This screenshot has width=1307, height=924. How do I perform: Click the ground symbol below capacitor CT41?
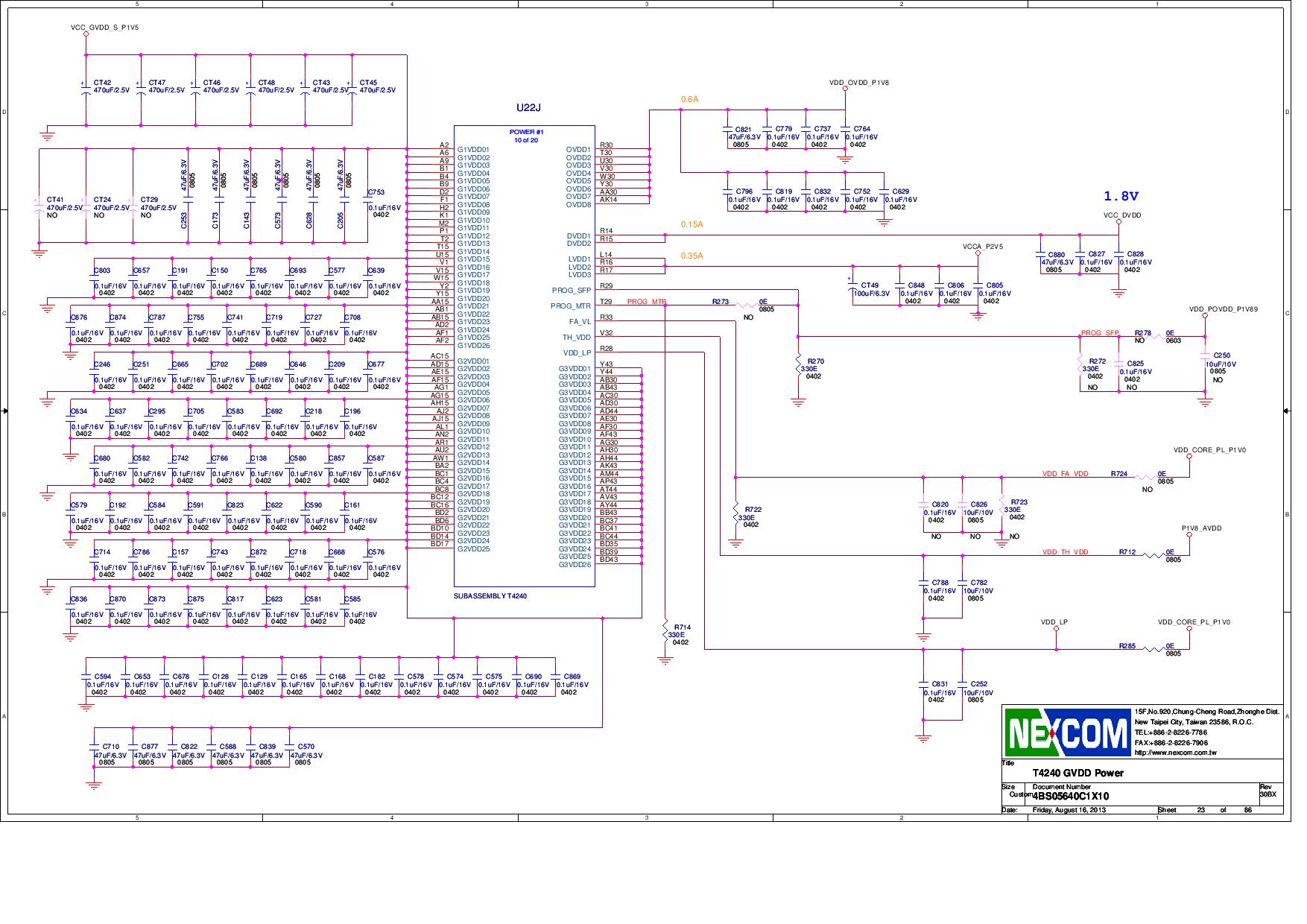39,252
